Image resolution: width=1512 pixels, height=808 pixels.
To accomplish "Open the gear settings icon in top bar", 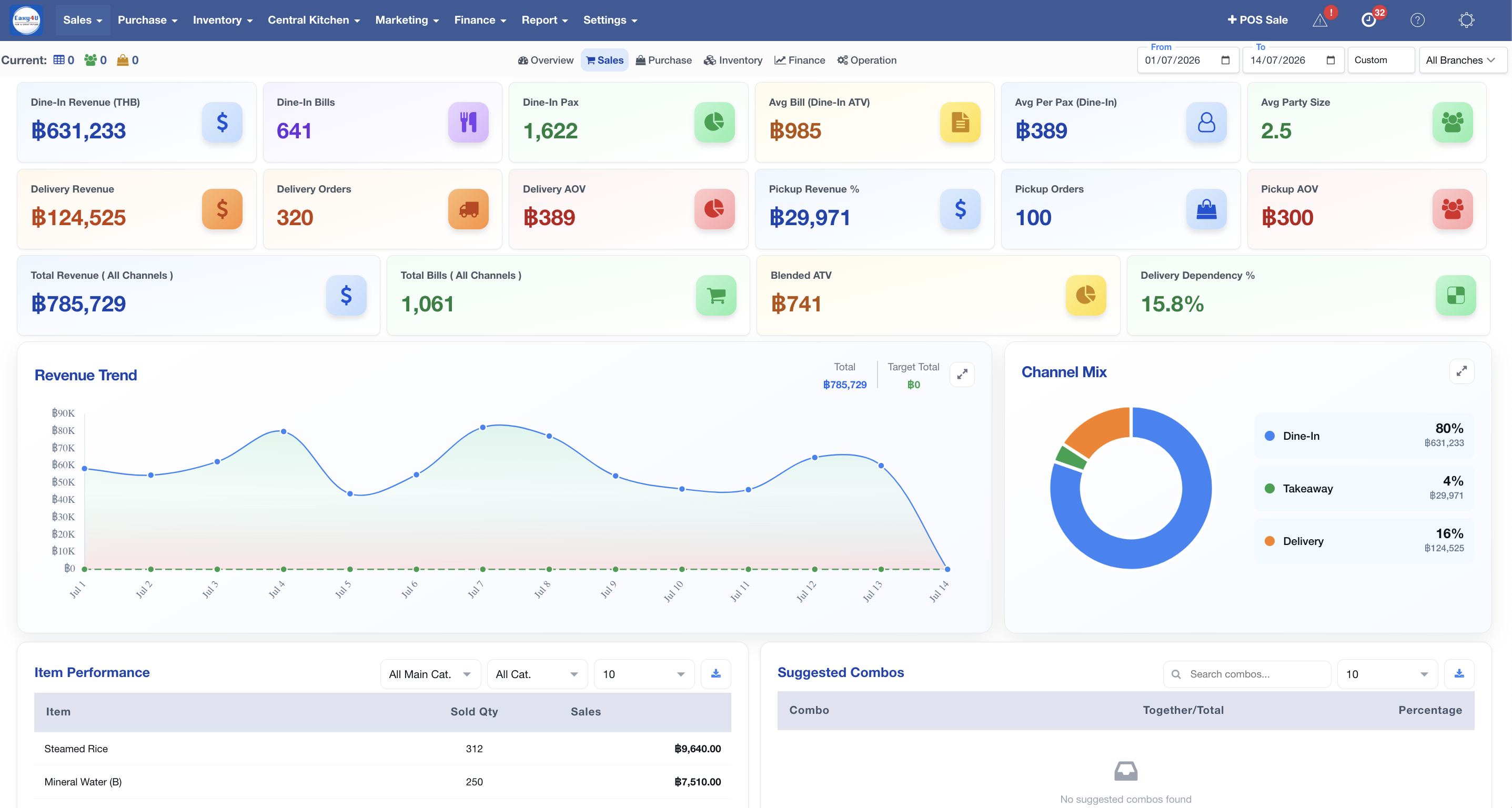I will tap(1466, 21).
